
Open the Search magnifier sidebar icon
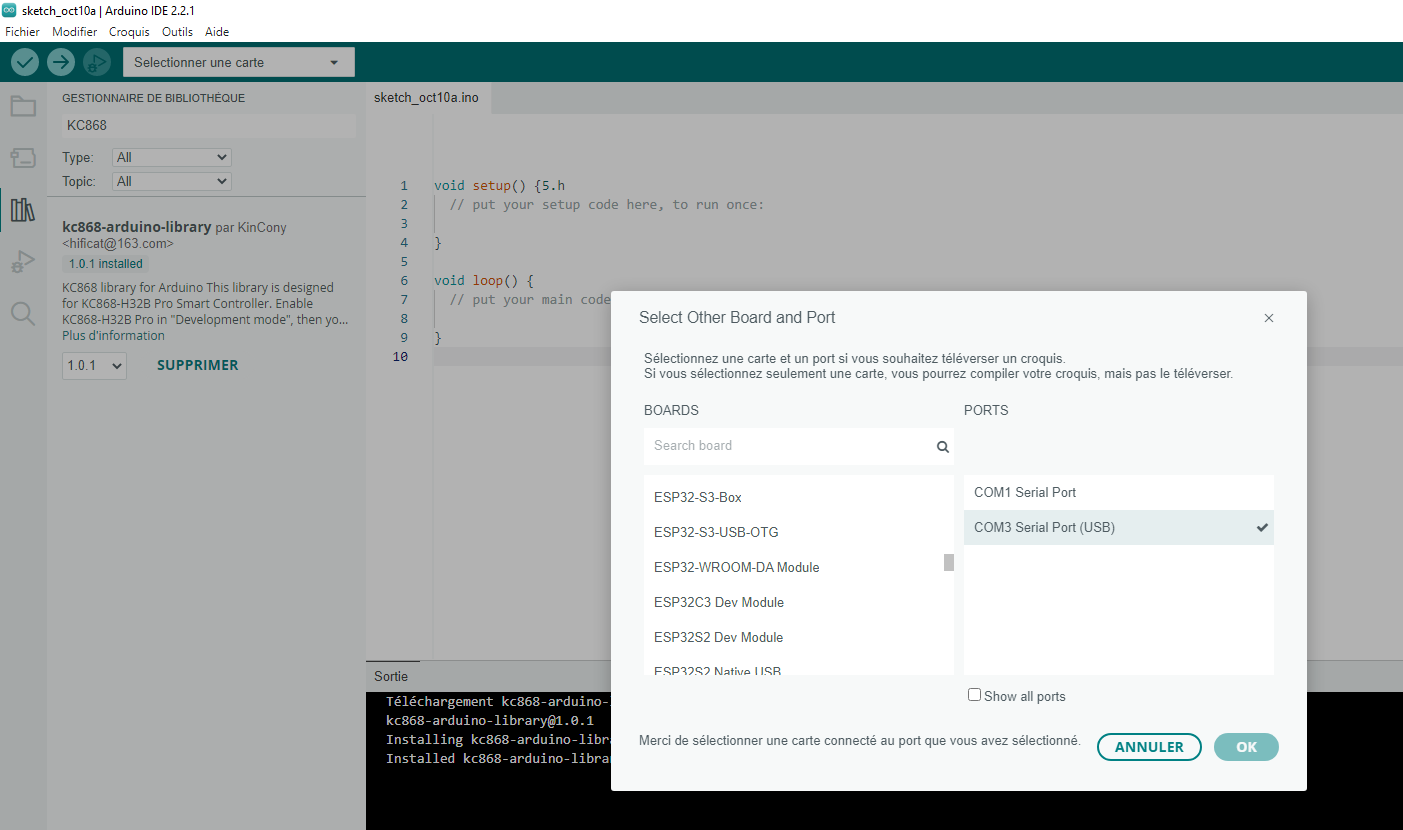point(23,314)
